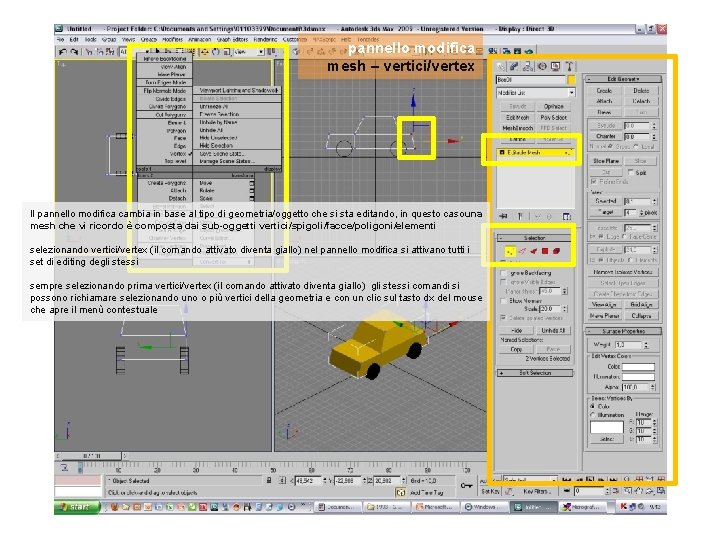
Task: Open the Graph Editors menu
Action: pos(234,40)
